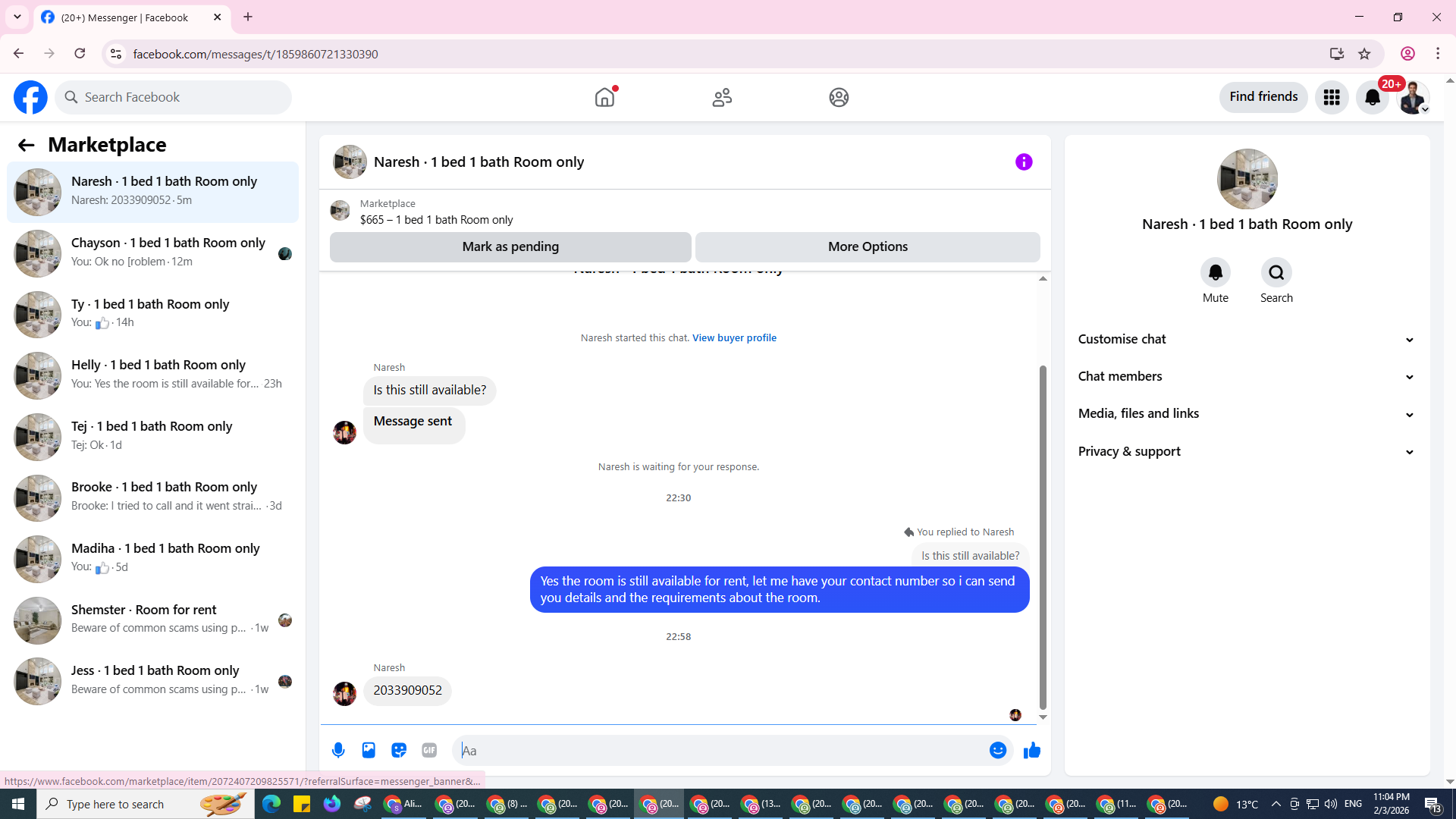Open the GIF picker icon
1456x819 pixels.
pyautogui.click(x=429, y=750)
